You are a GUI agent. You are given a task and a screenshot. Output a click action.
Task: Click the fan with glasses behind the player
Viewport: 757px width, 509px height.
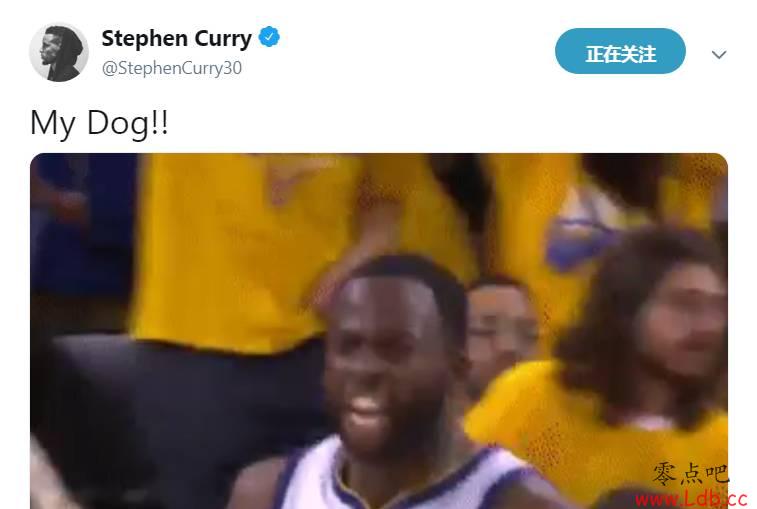(x=500, y=324)
